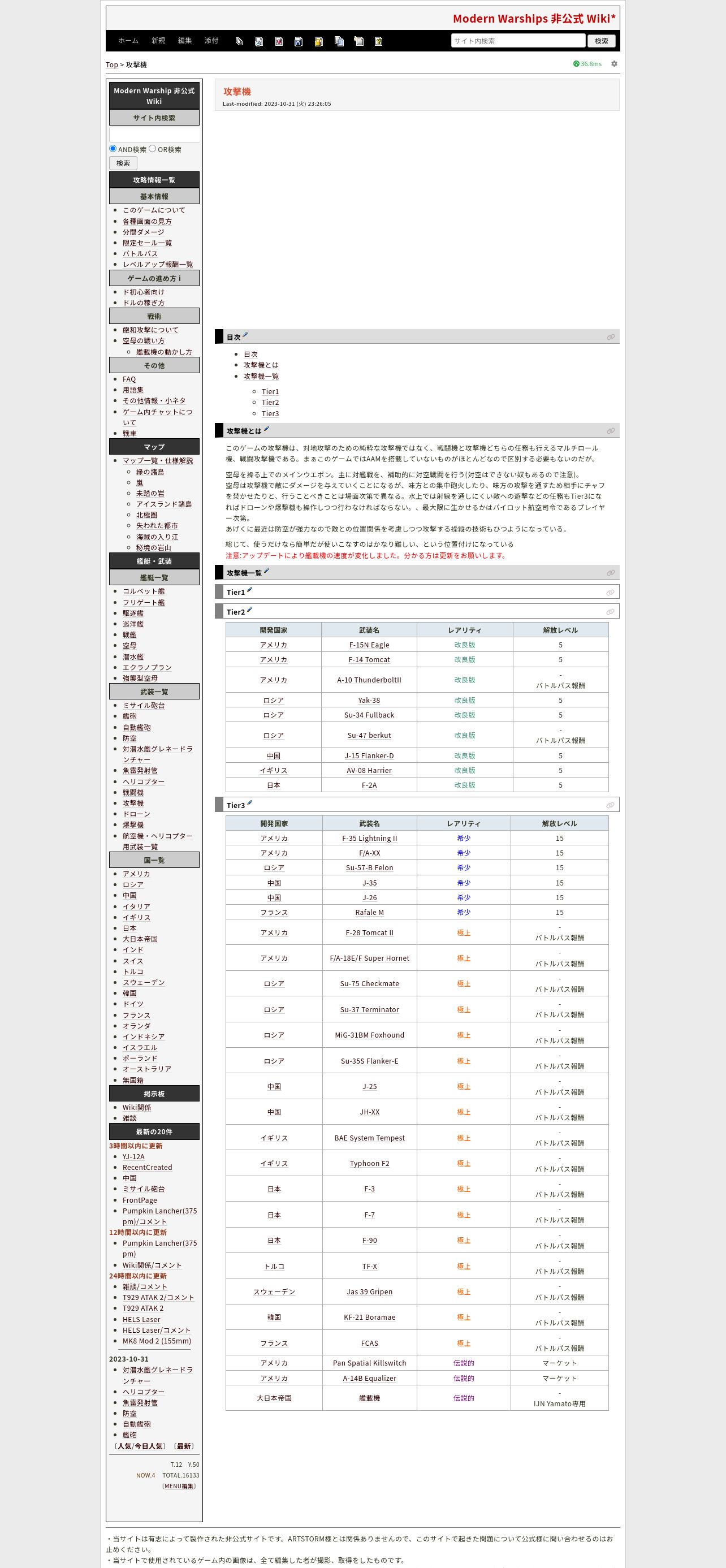Click pencil edit icon next to Tier2 heading
The width and height of the screenshot is (726, 1568).
pyautogui.click(x=249, y=610)
